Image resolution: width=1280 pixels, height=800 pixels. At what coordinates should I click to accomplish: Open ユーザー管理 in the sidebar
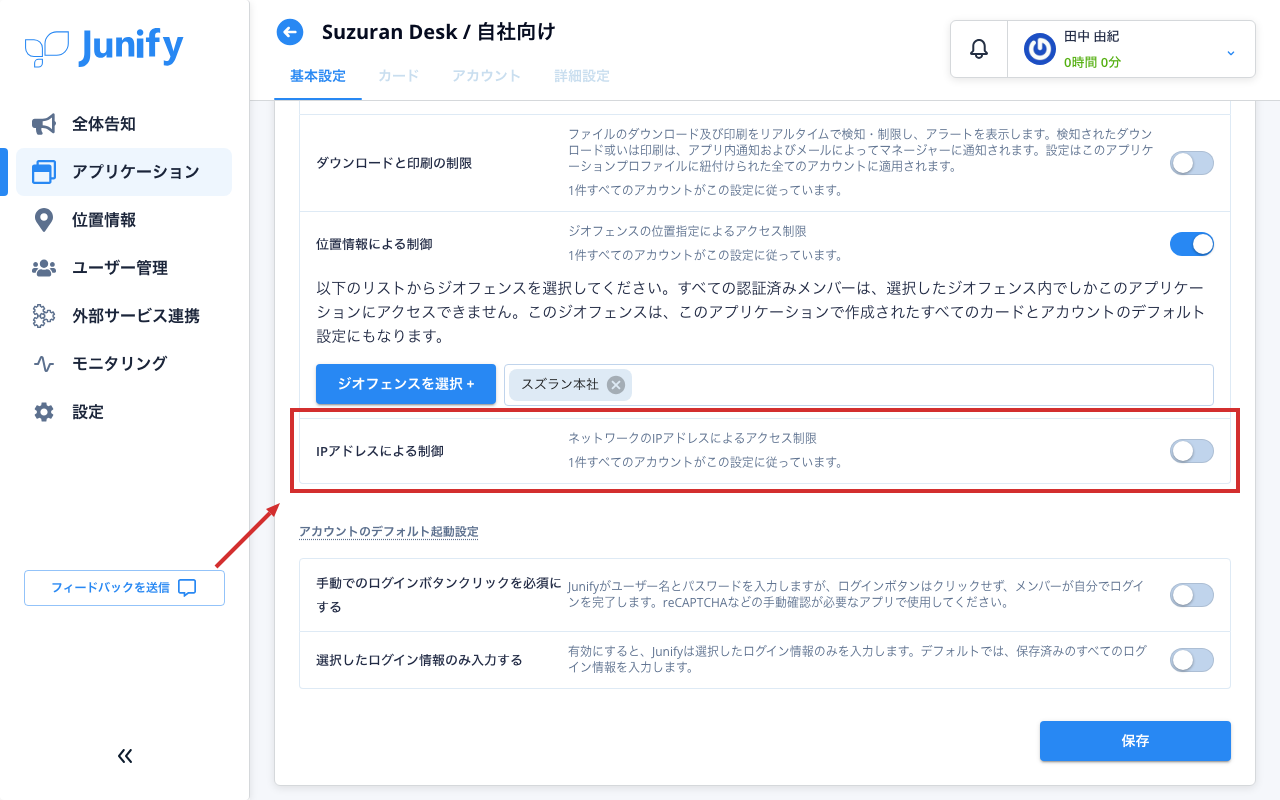point(124,268)
